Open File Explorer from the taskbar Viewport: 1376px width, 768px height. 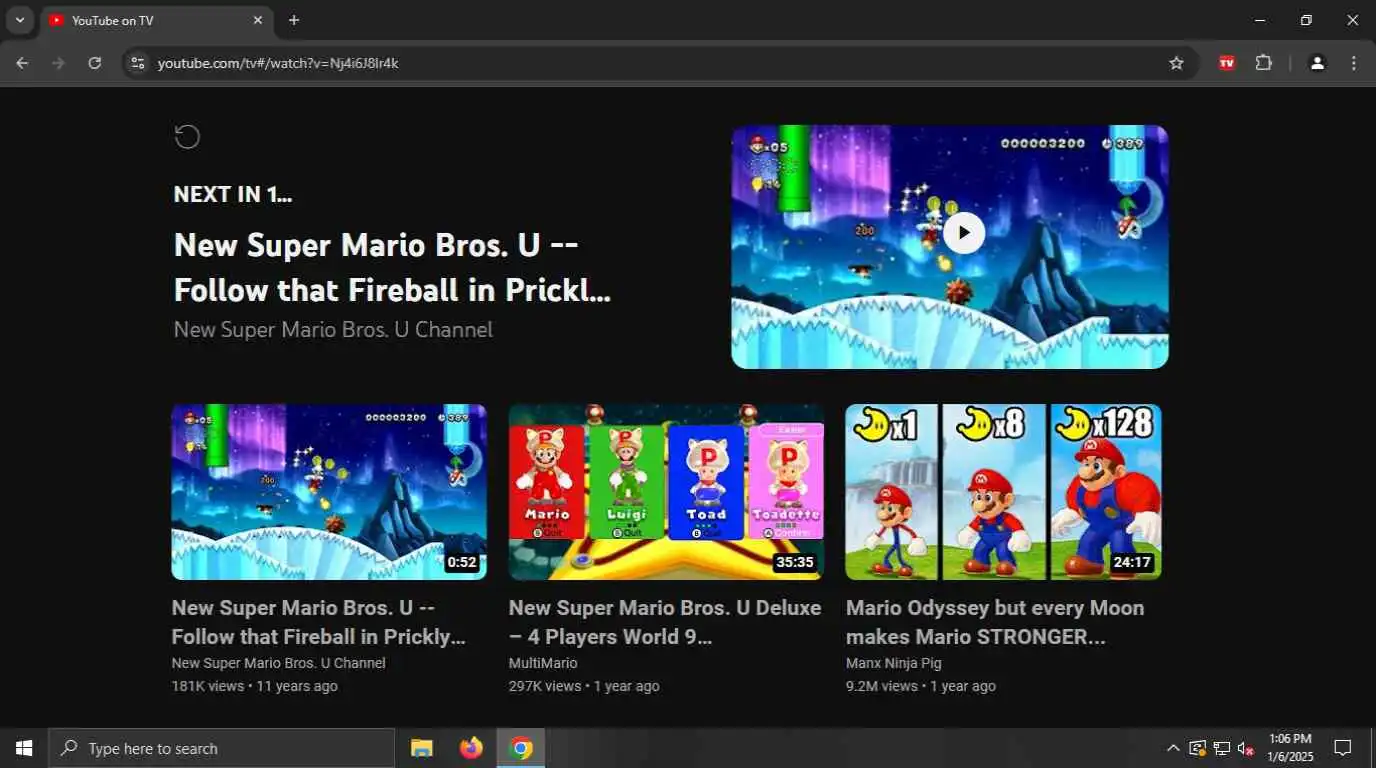coord(422,748)
